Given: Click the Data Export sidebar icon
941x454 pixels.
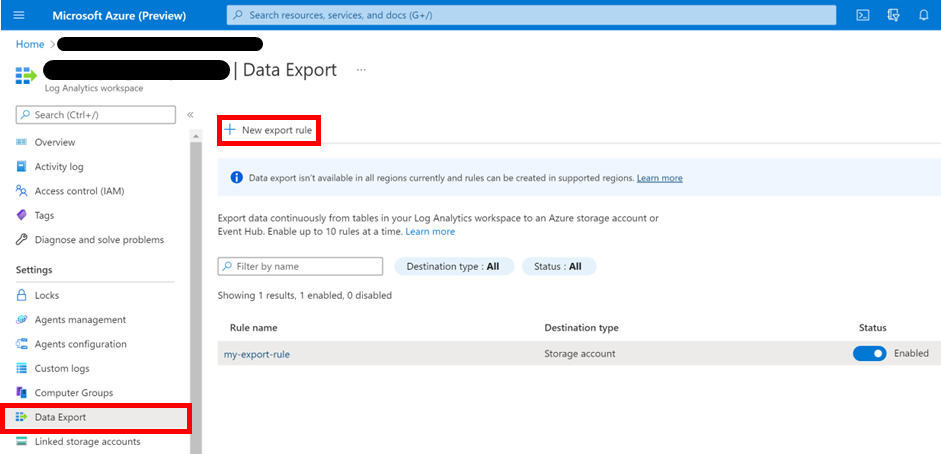Looking at the screenshot, I should tap(22, 417).
